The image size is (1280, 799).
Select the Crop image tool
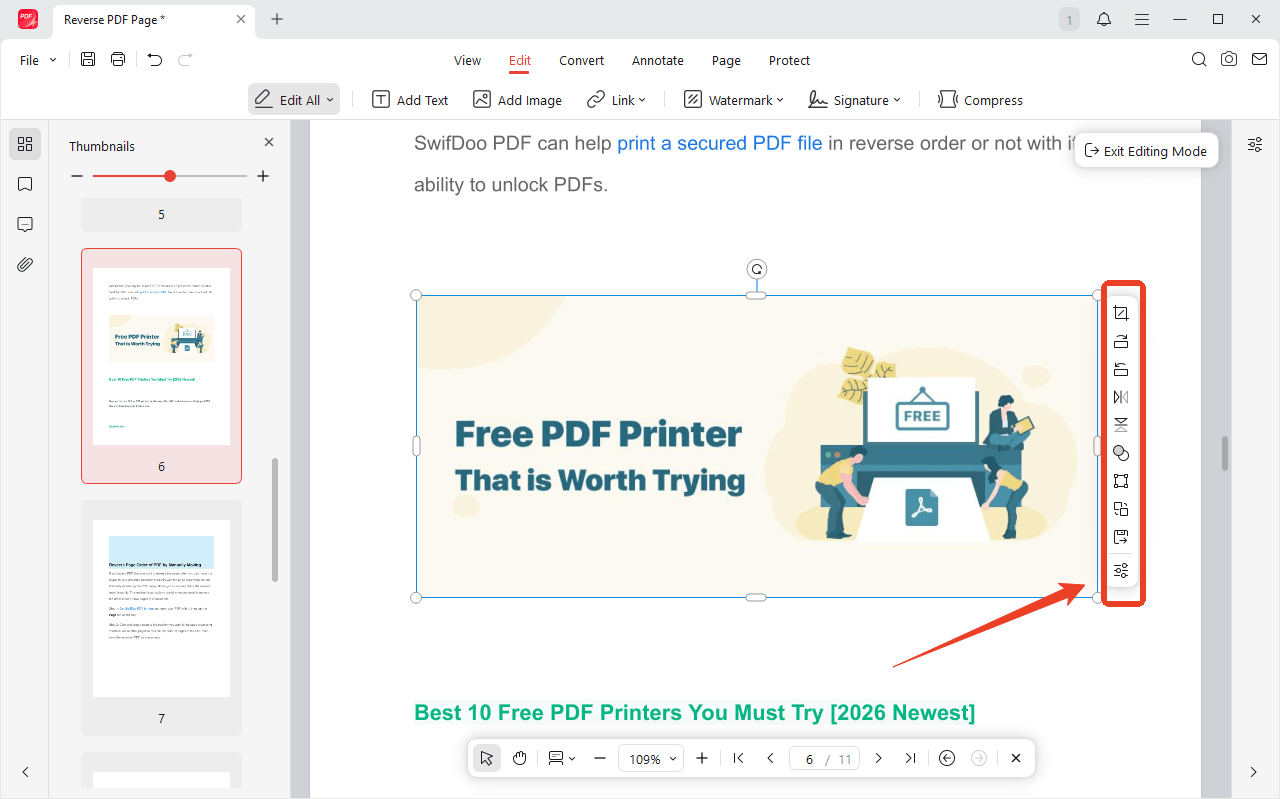click(1121, 314)
